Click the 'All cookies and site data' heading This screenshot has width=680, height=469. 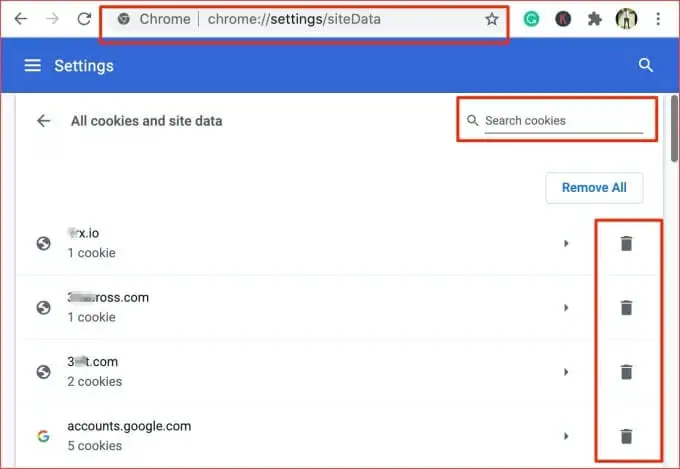[147, 121]
